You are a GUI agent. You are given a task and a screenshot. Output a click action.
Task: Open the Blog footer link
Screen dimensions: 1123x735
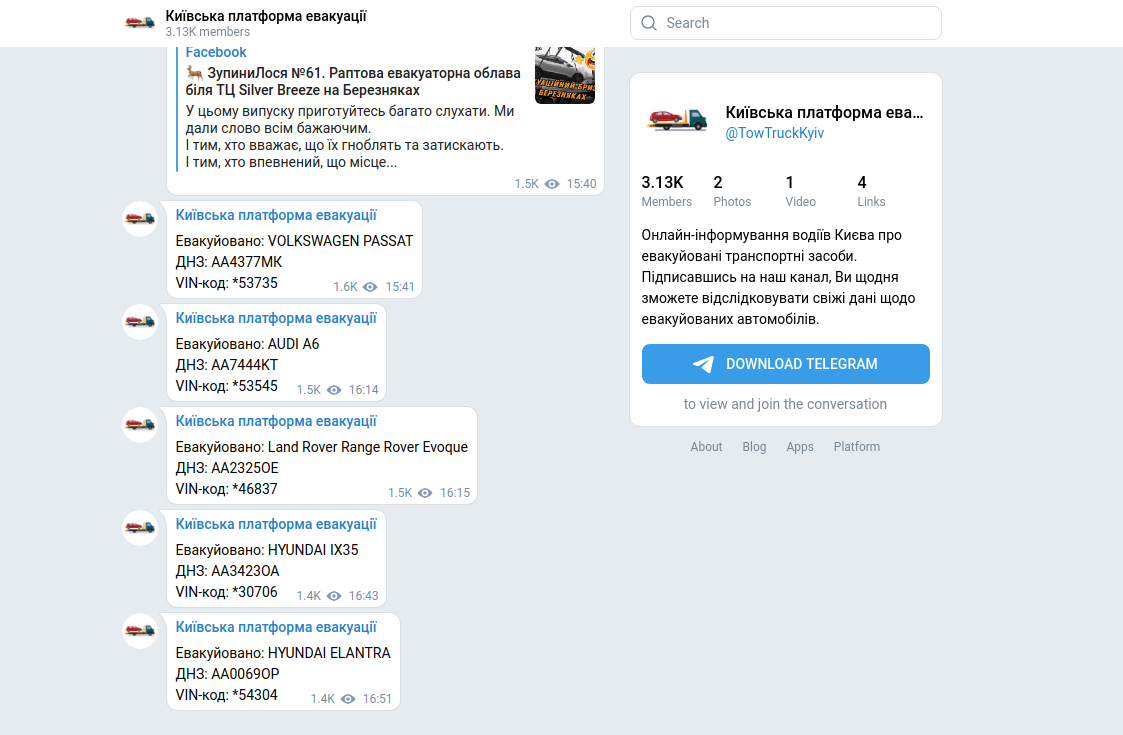(x=754, y=447)
